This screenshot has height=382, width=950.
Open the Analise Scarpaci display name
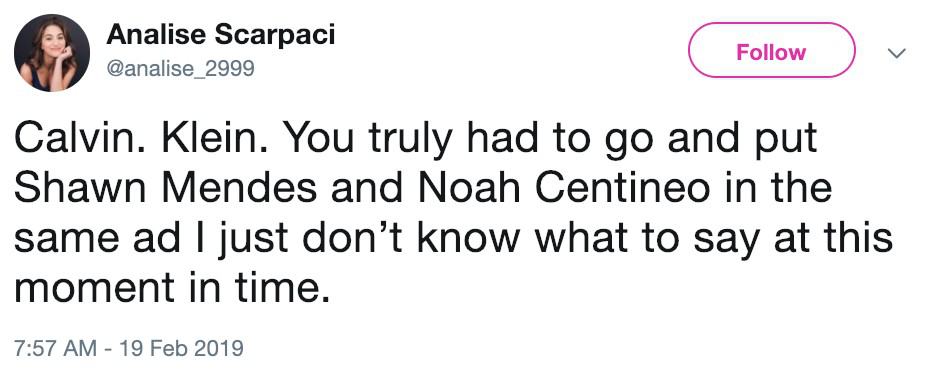(221, 35)
